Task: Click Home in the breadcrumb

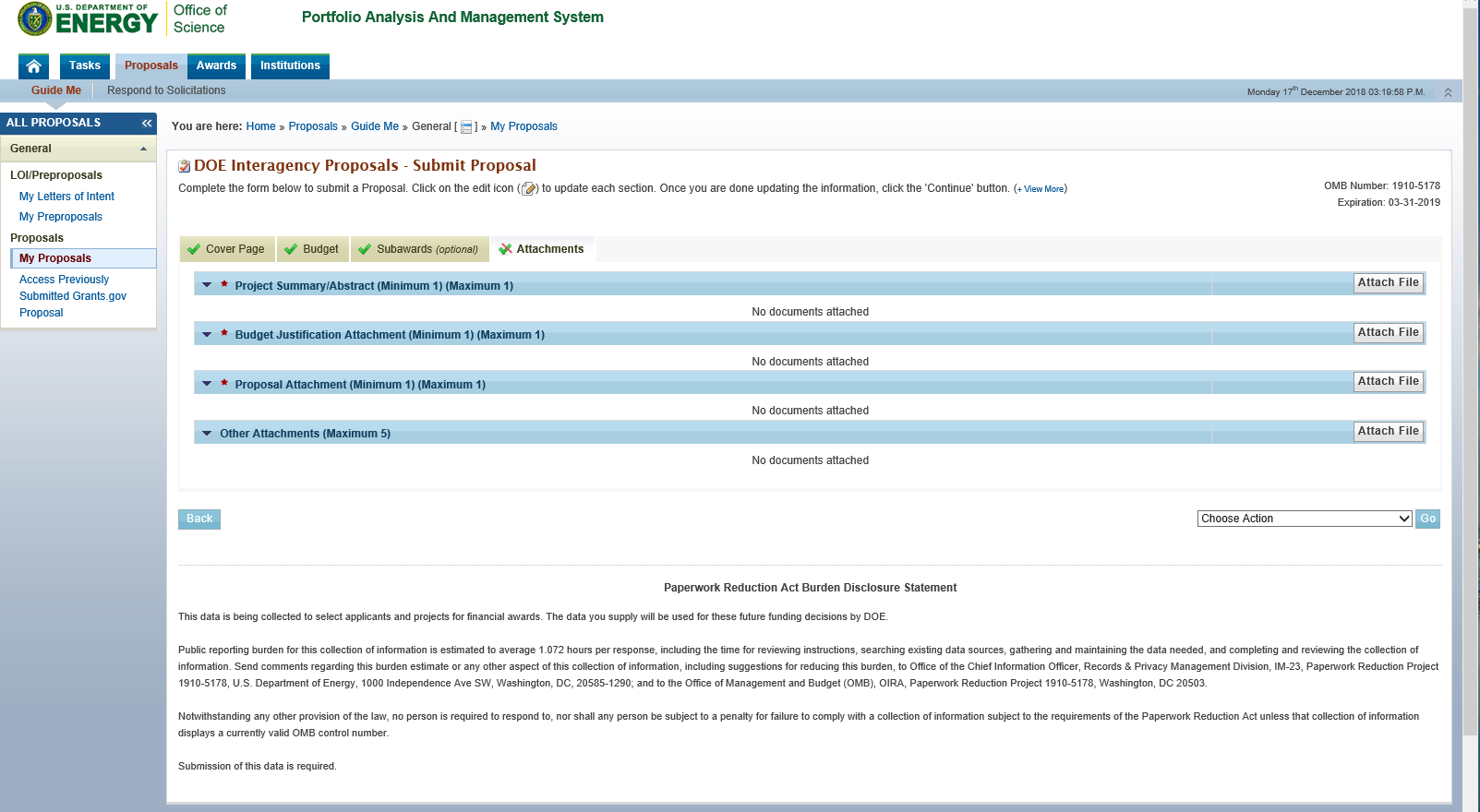Action: [260, 126]
